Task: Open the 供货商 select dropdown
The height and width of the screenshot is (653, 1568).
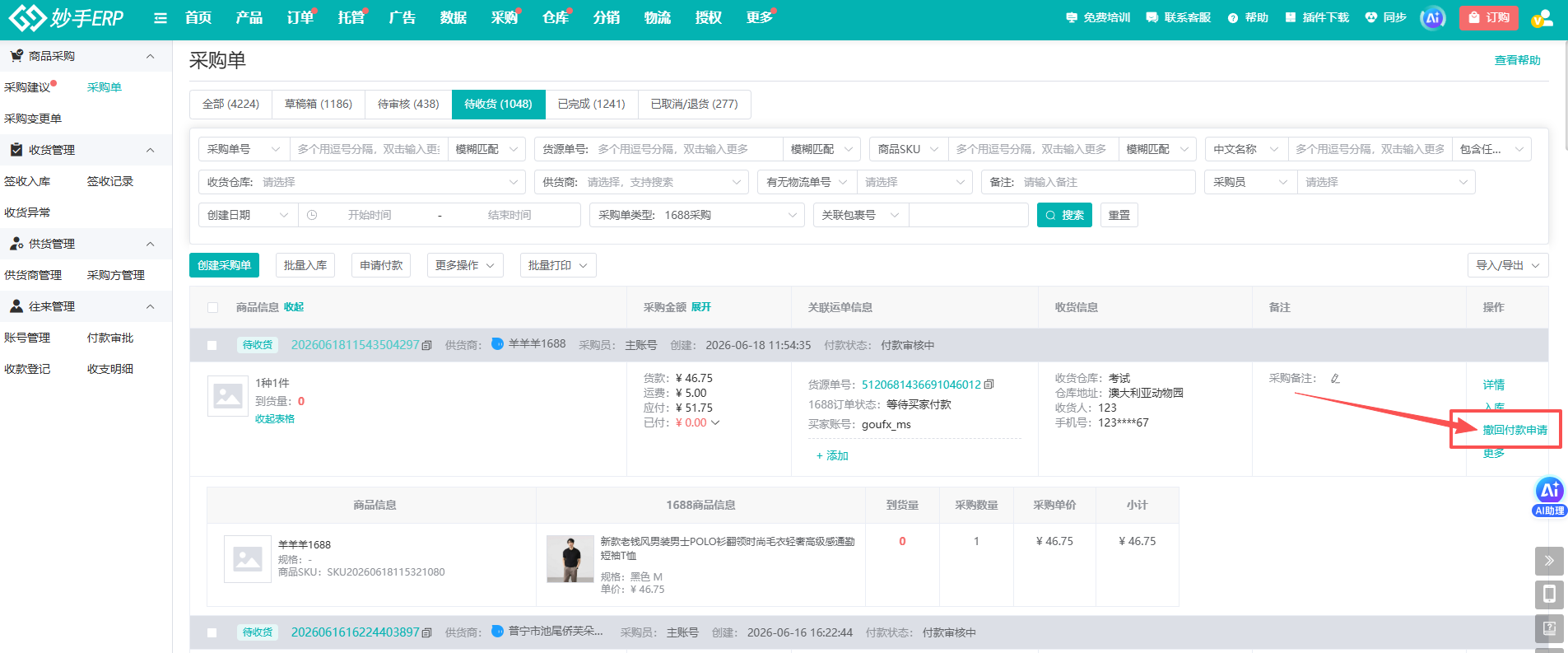Action: [x=641, y=182]
